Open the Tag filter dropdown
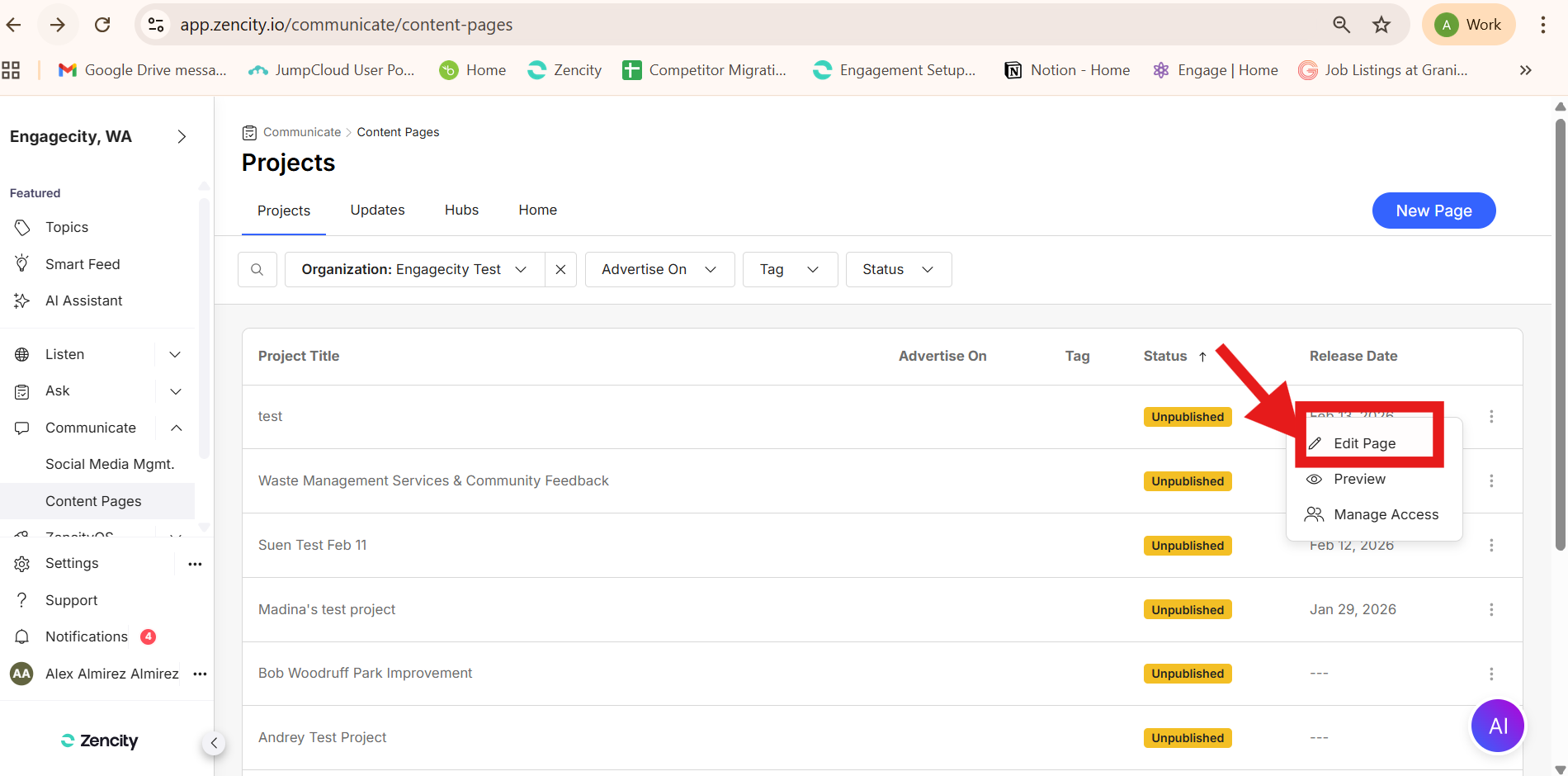Viewport: 1568px width, 776px height. 789,270
